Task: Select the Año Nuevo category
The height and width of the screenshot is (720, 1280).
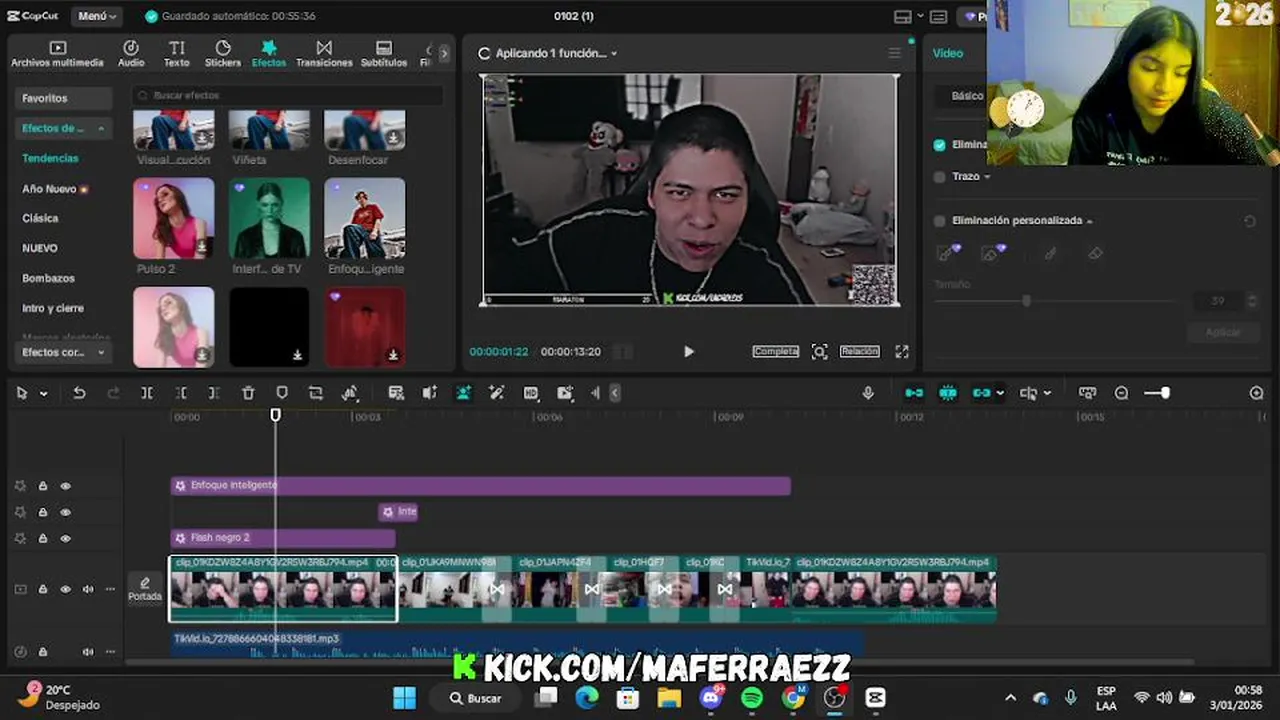Action: [55, 188]
